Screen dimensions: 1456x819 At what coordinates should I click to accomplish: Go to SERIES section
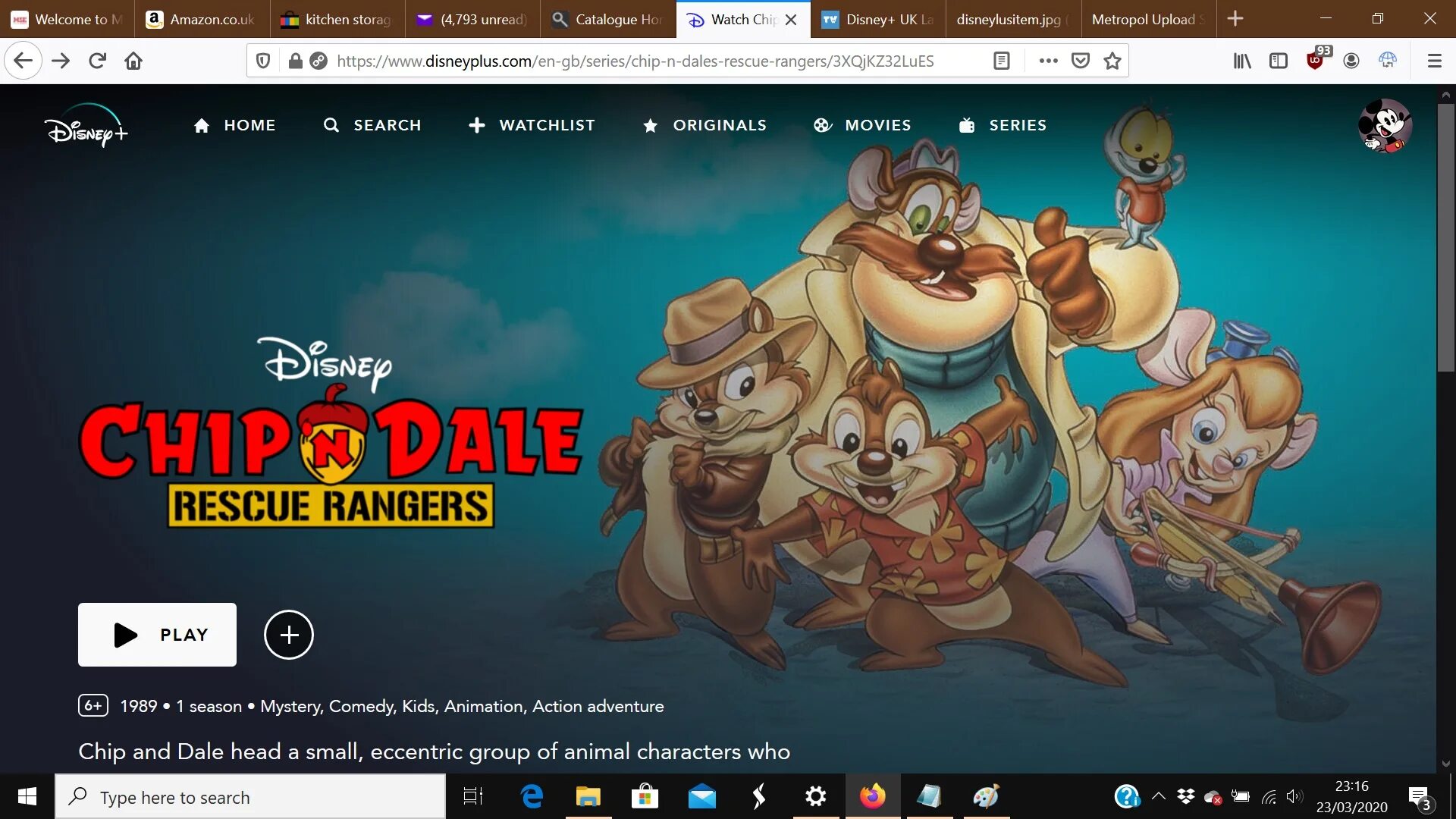point(1003,125)
